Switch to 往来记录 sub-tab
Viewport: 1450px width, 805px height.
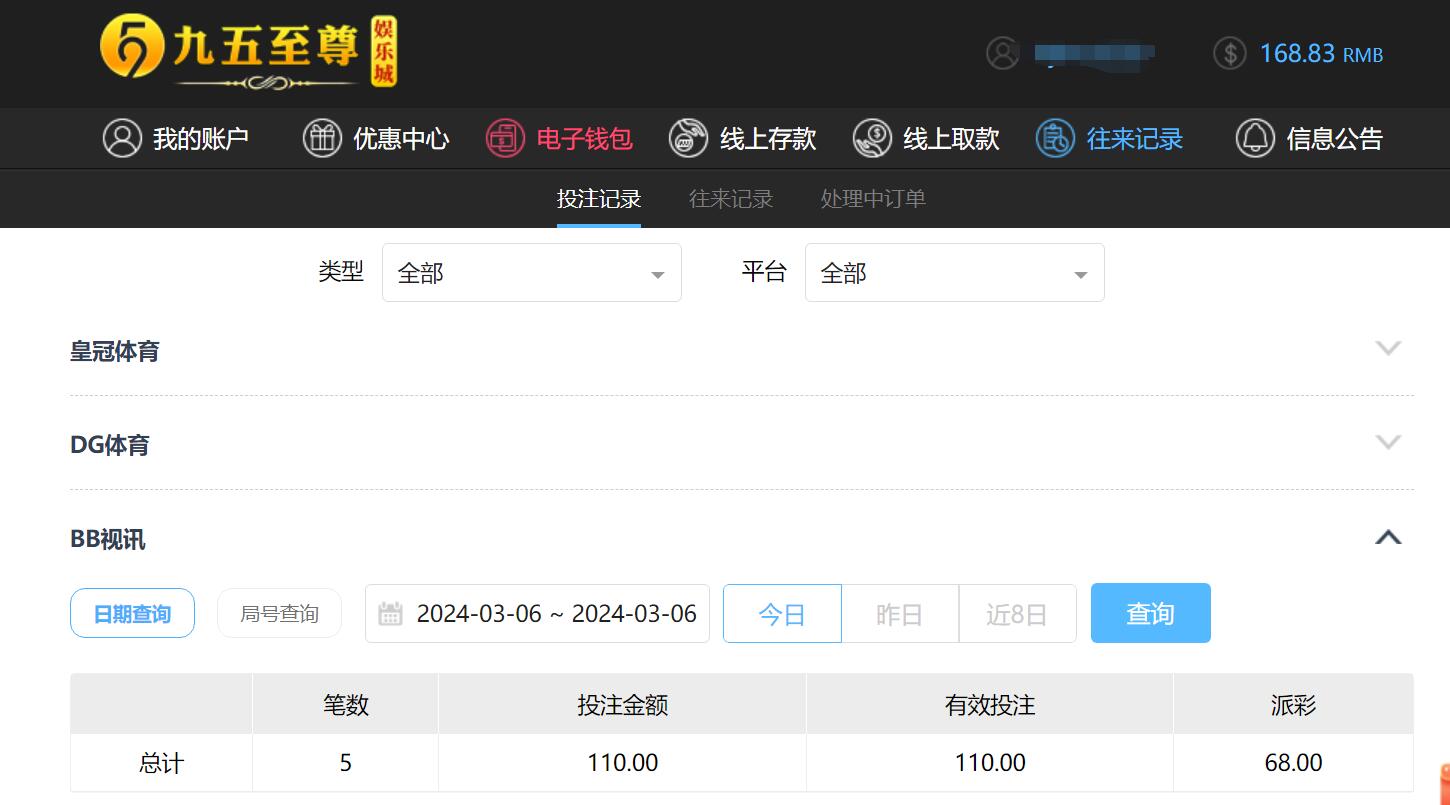(x=731, y=199)
